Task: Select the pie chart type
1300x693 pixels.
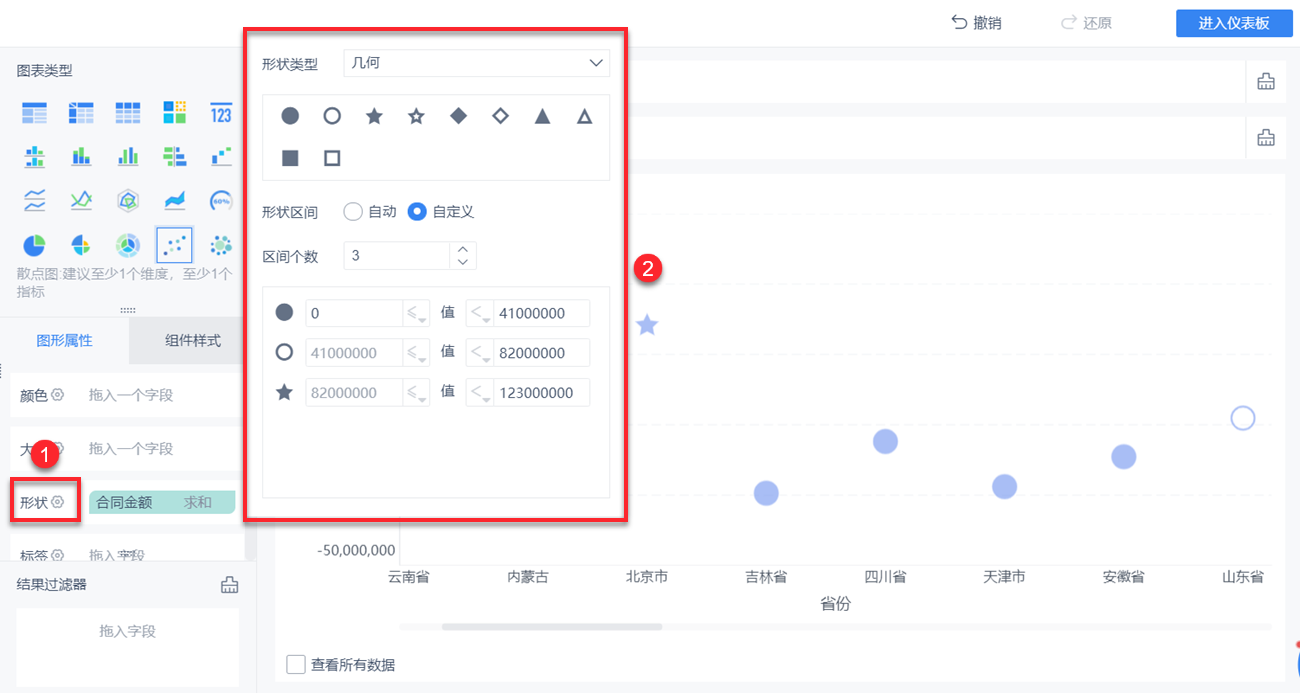Action: (x=35, y=244)
